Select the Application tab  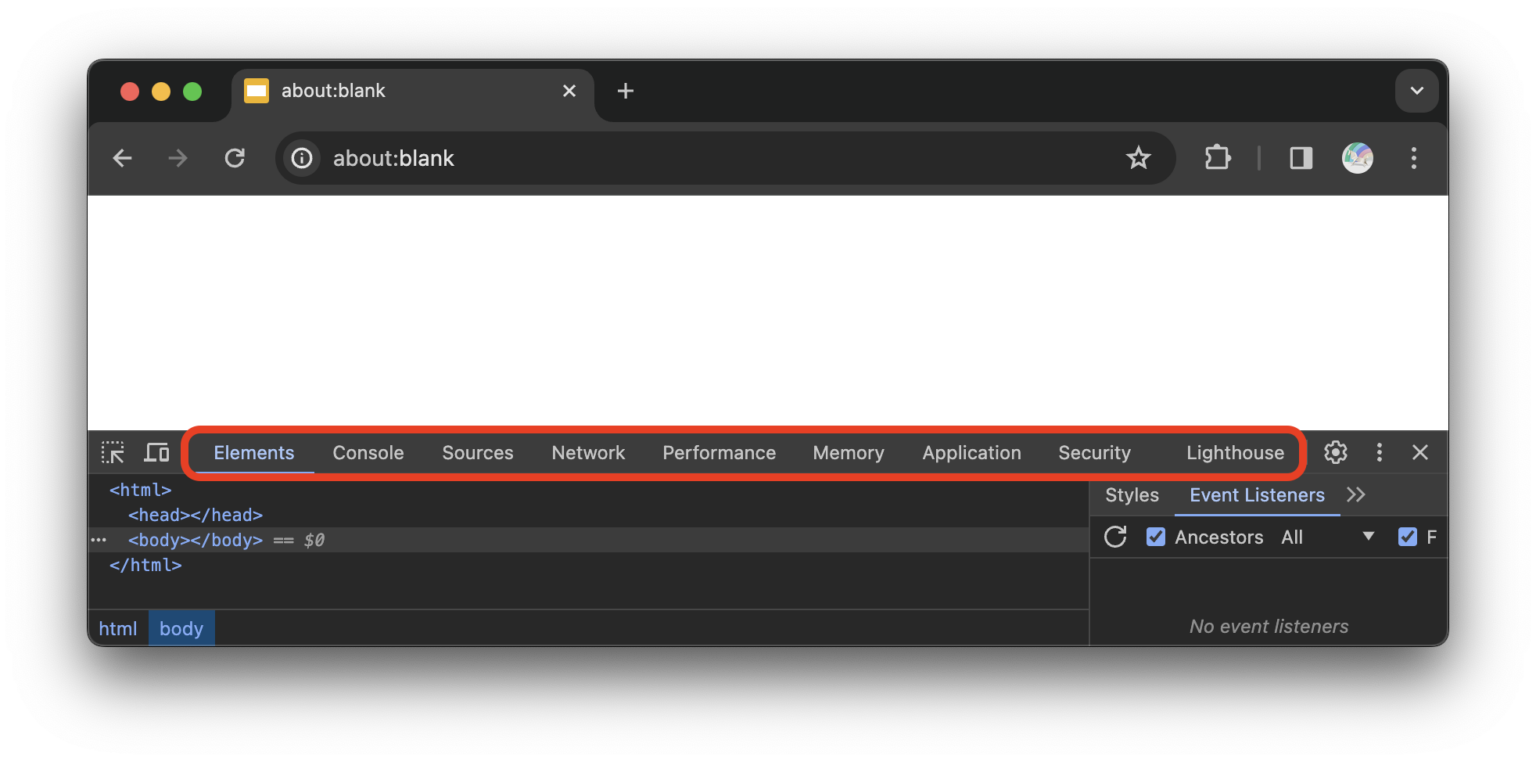[x=972, y=453]
